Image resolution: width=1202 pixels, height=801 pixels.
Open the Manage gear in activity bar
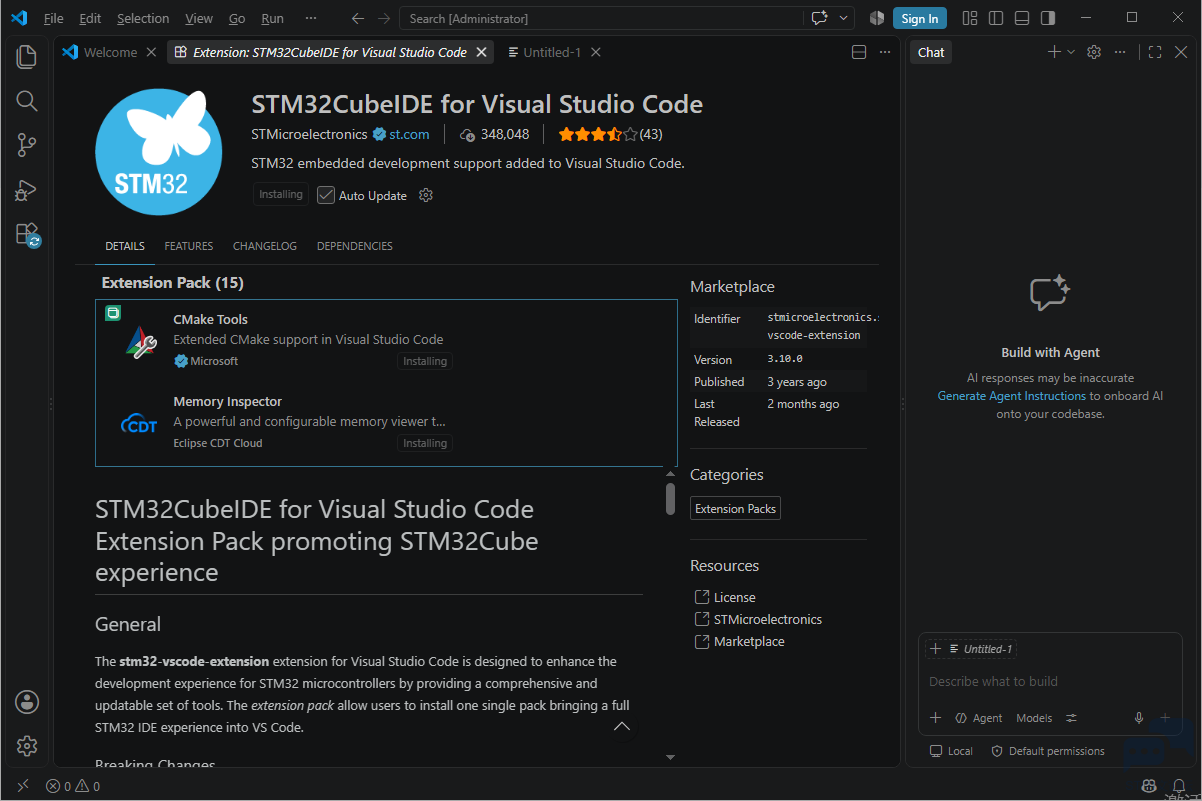(27, 746)
